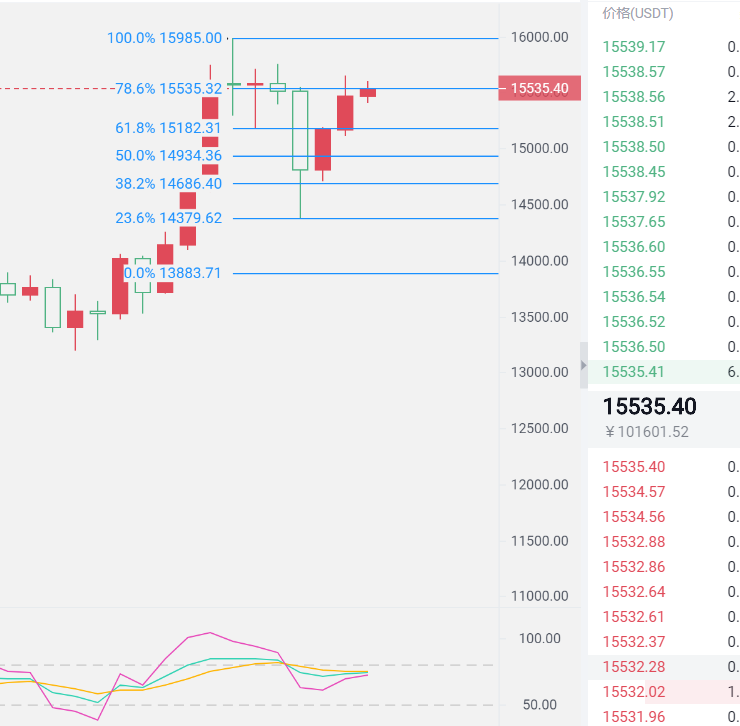Viewport: 740px width, 726px height.
Task: Click bid price 15534.56 in order book
Action: click(634, 517)
